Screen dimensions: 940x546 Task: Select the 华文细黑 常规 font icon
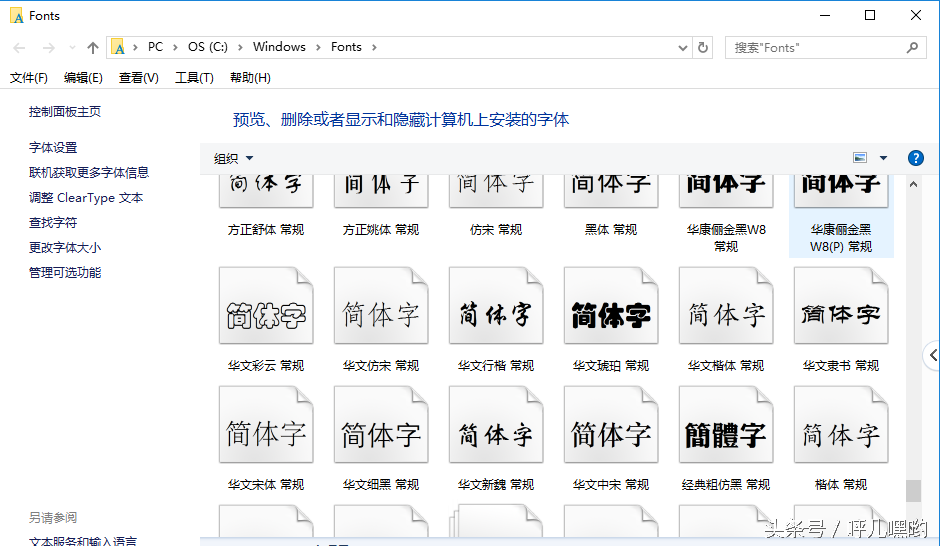381,424
